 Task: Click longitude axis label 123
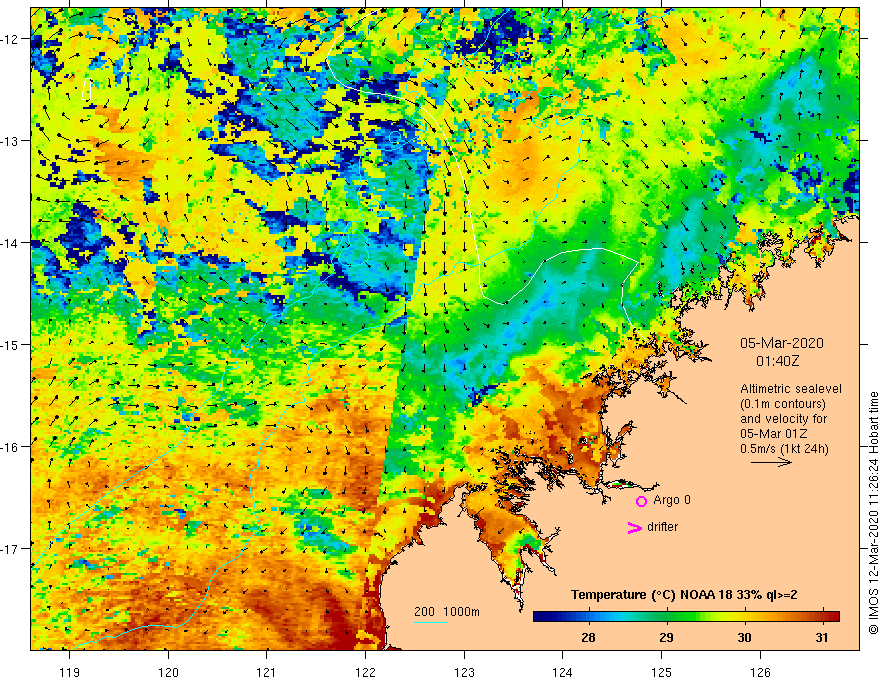coord(464,672)
